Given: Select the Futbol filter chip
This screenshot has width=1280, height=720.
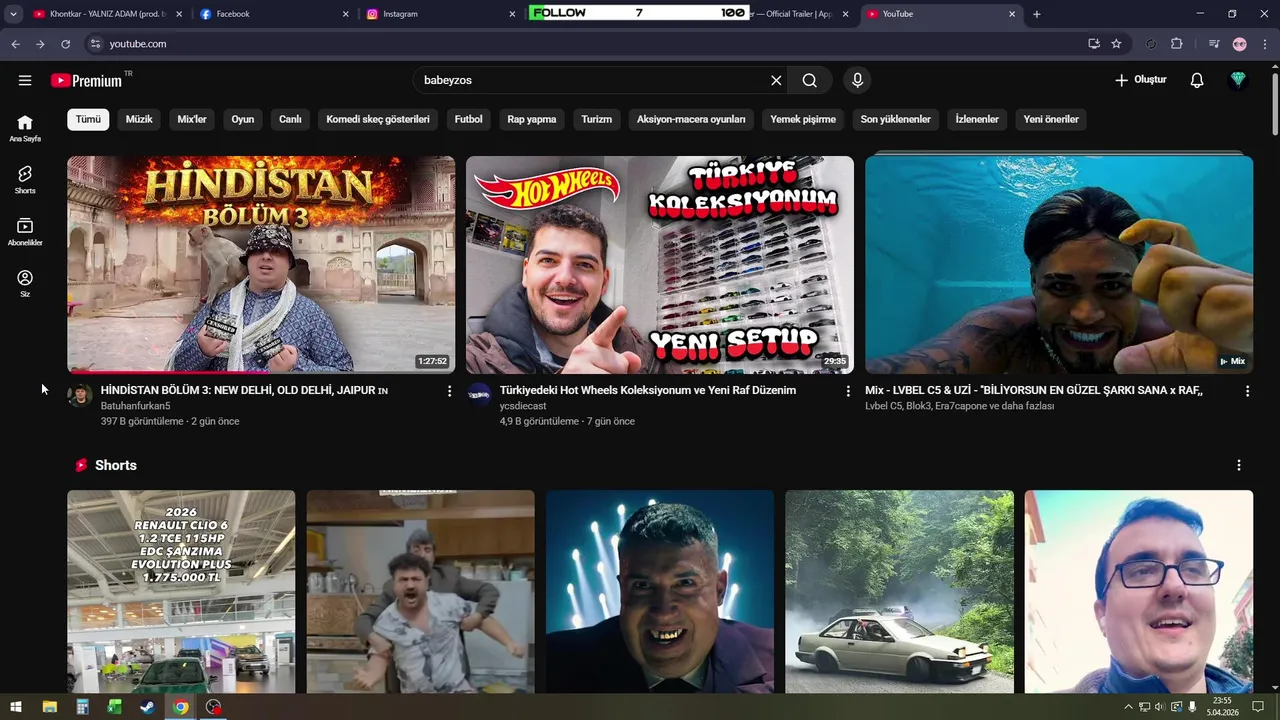Looking at the screenshot, I should pos(468,119).
